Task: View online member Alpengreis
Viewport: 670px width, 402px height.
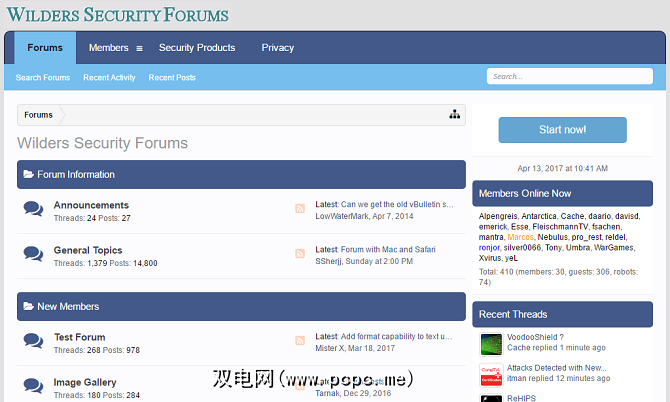Action: tap(498, 216)
